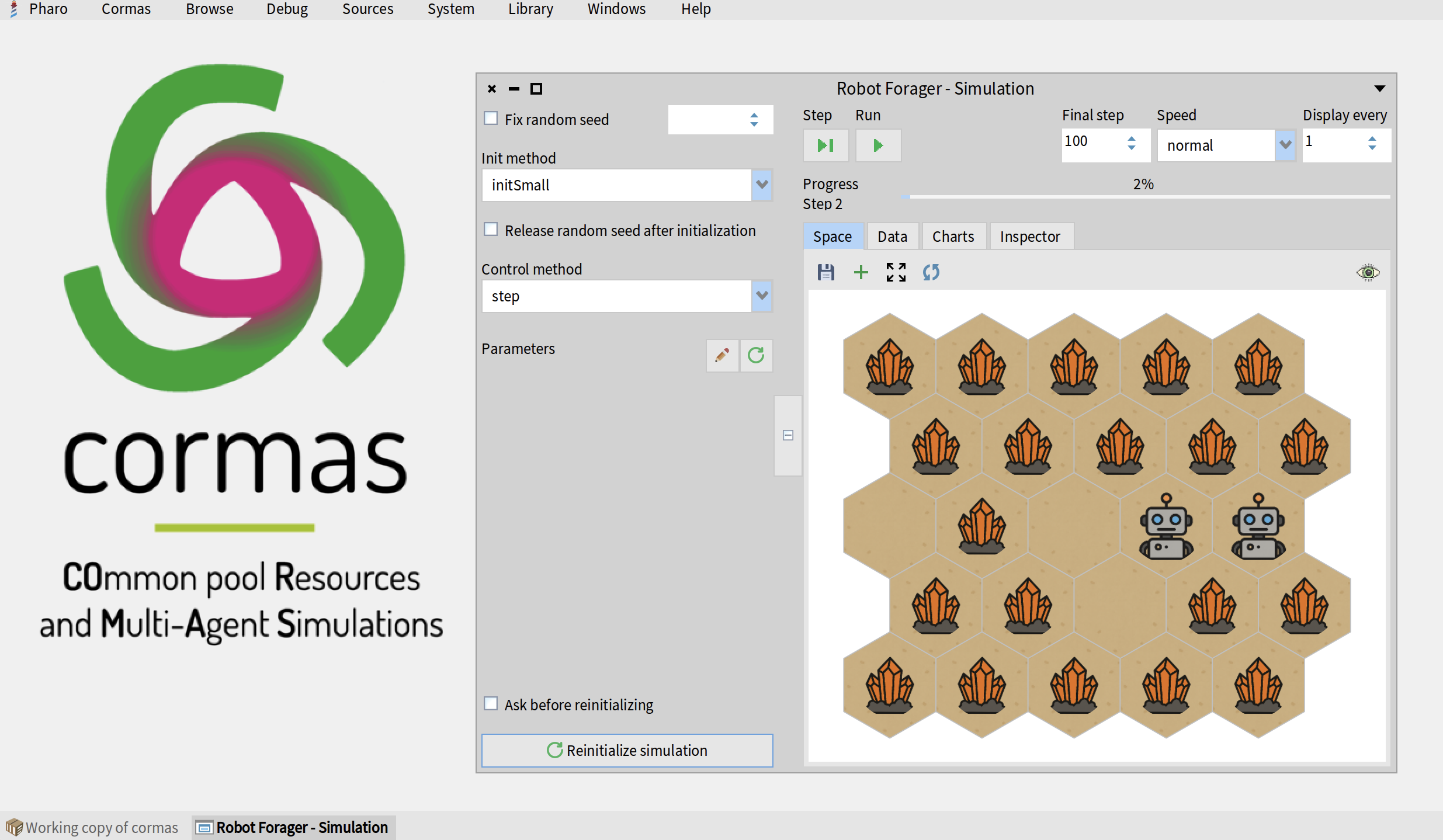Click the middle crystal in the top row
Screen dimensions: 1443x840
(x=1074, y=367)
